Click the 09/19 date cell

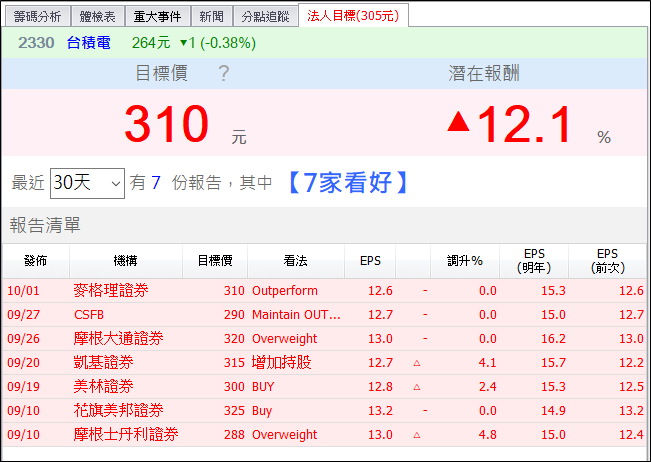tap(23, 387)
